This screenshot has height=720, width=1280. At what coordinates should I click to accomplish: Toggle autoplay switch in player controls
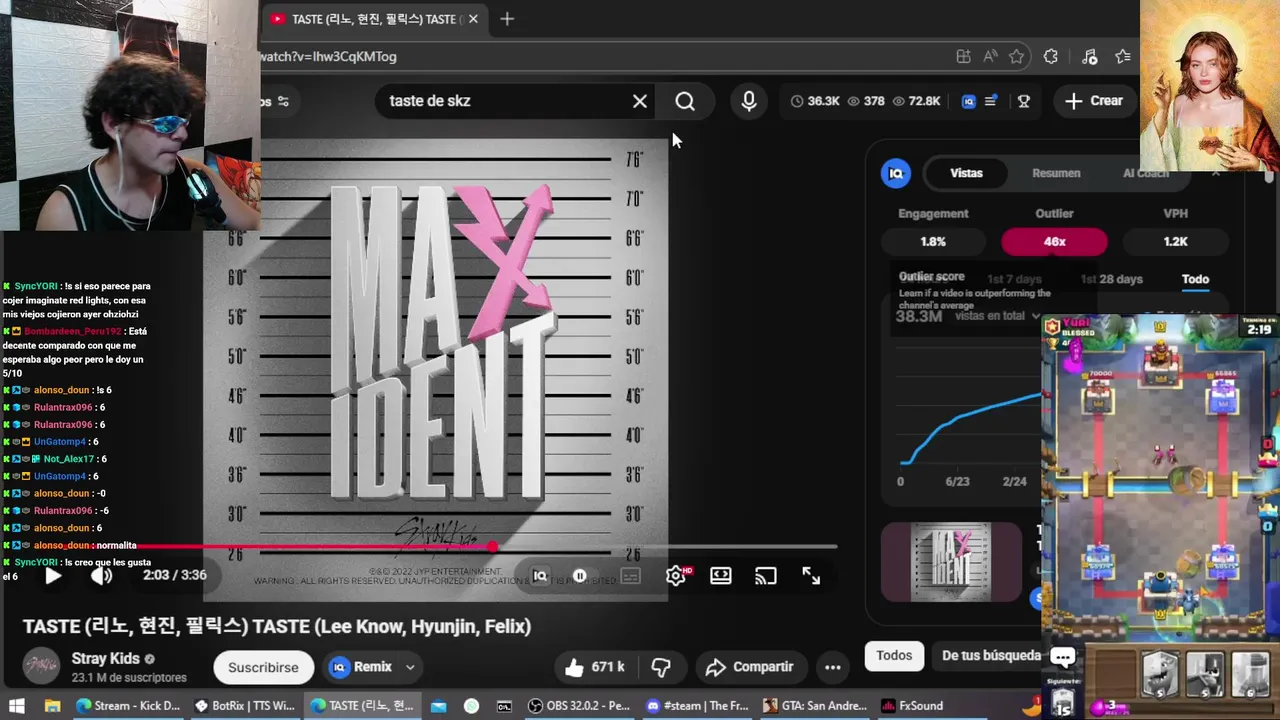coord(579,575)
